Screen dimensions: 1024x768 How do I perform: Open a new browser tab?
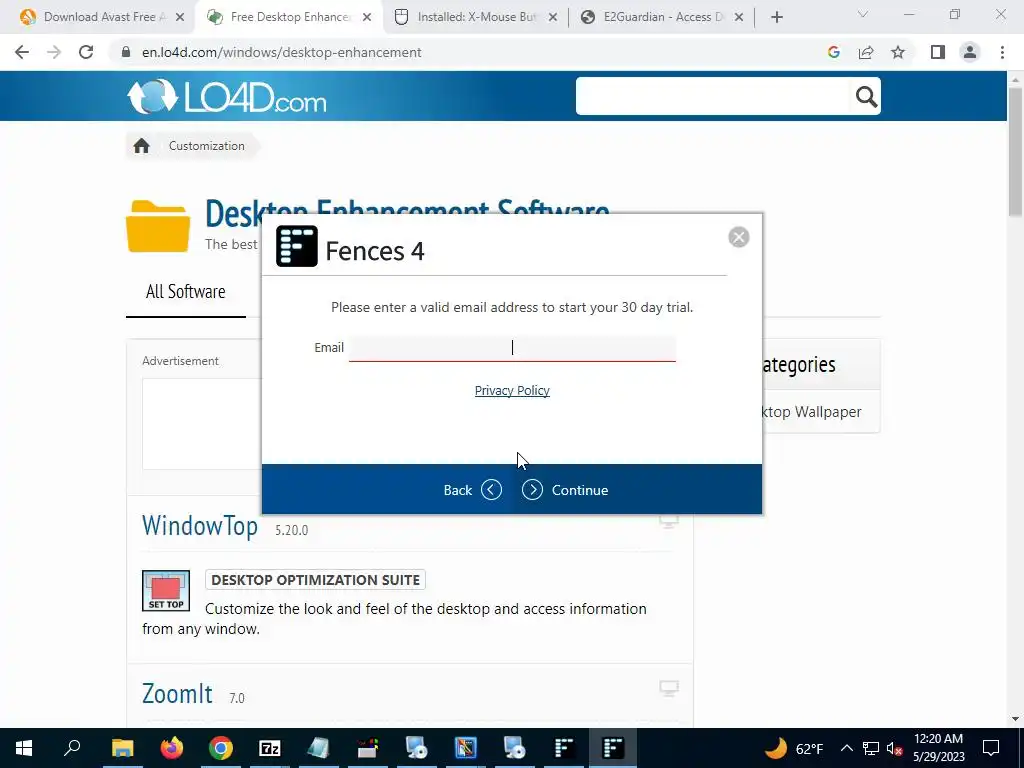pyautogui.click(x=776, y=18)
